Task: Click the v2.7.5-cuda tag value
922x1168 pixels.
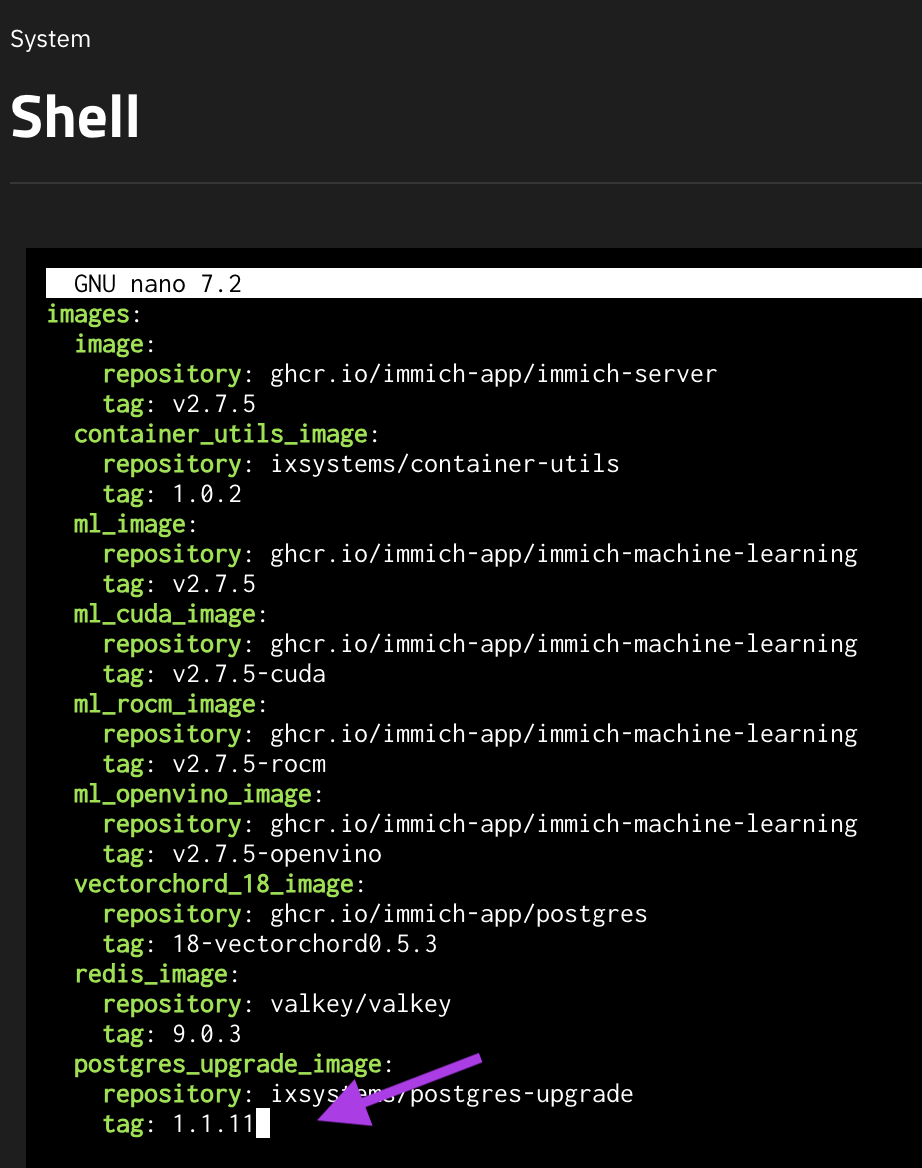Action: (249, 674)
